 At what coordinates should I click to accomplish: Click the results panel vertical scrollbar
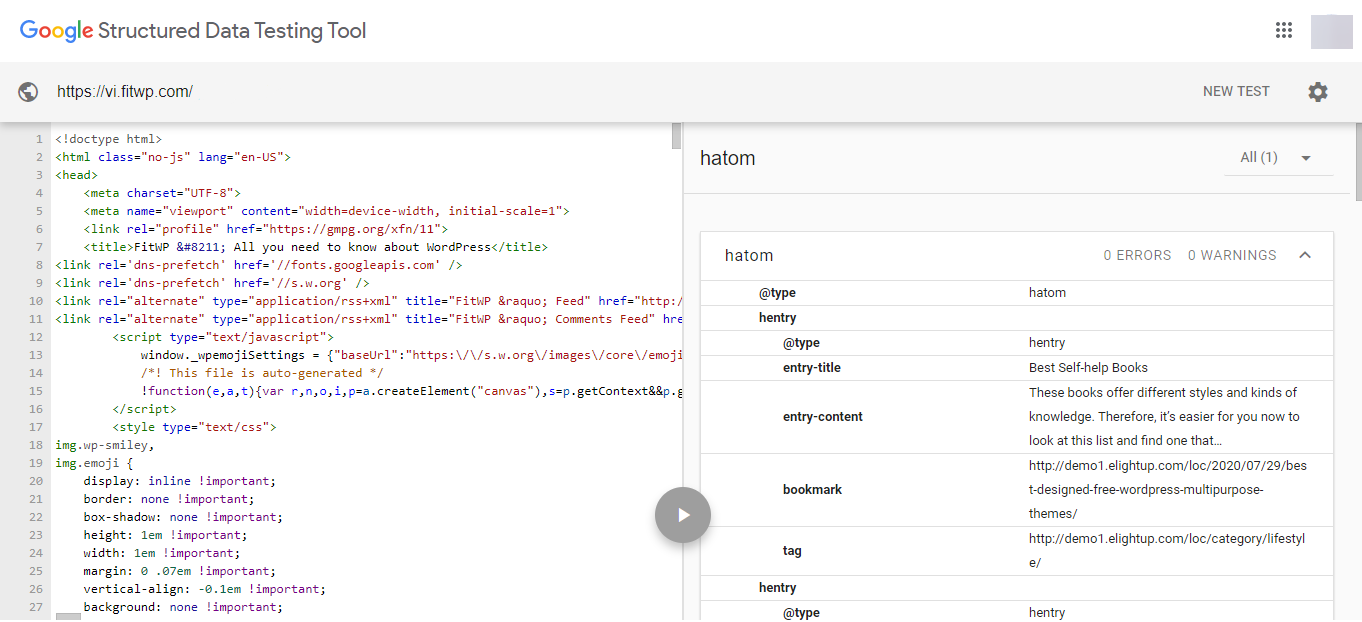[x=1356, y=160]
